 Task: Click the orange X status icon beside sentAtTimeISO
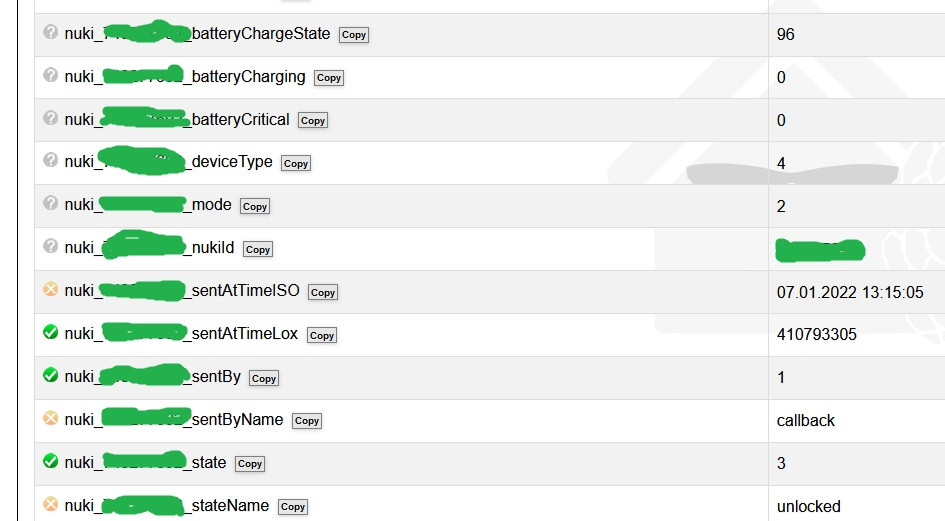point(51,289)
